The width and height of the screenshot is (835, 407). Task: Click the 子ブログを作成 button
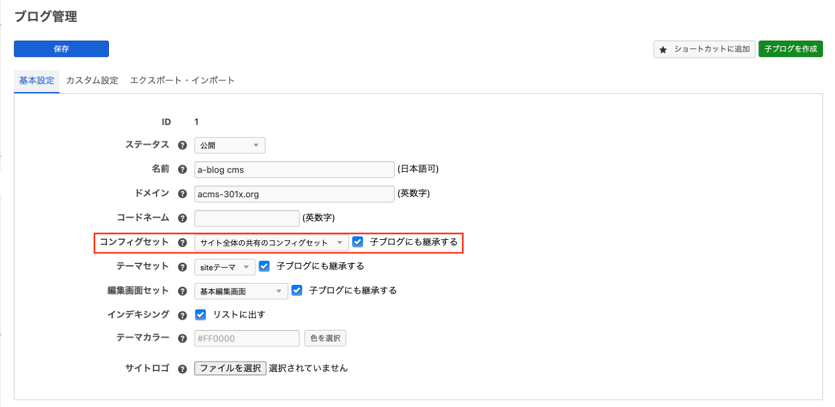[790, 49]
